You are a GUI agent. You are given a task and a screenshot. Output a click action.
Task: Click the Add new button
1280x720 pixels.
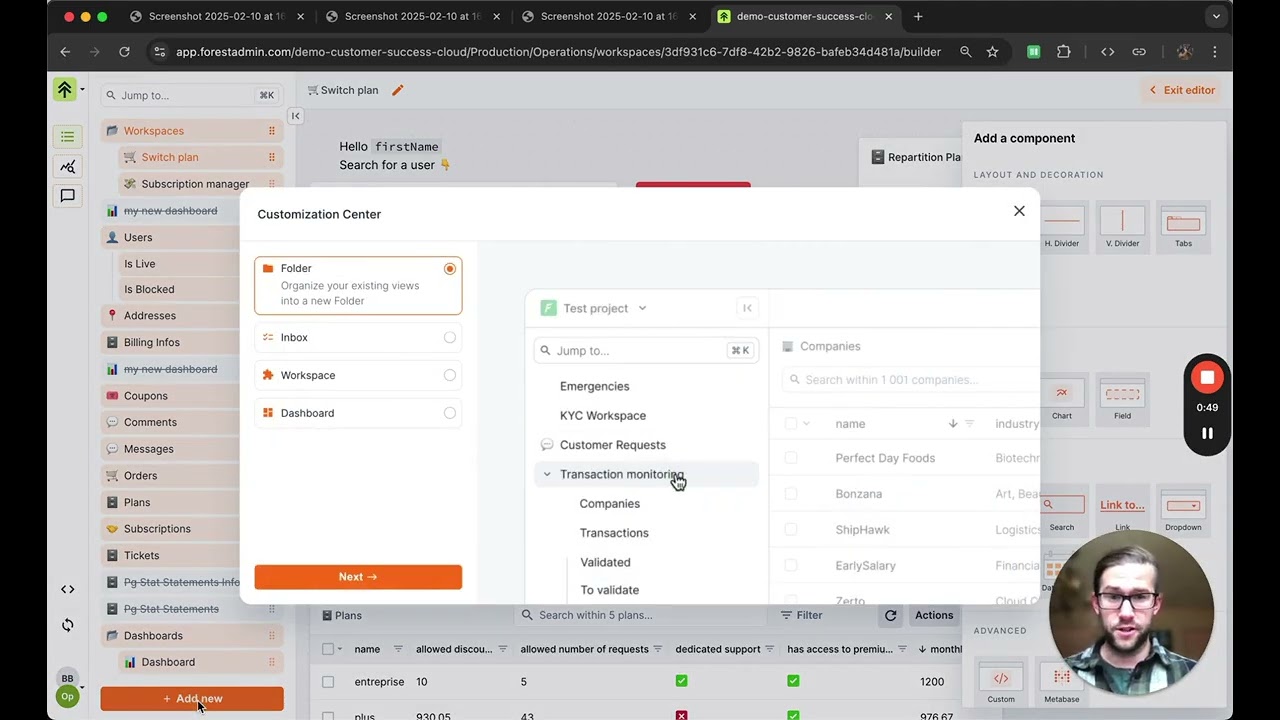(192, 699)
